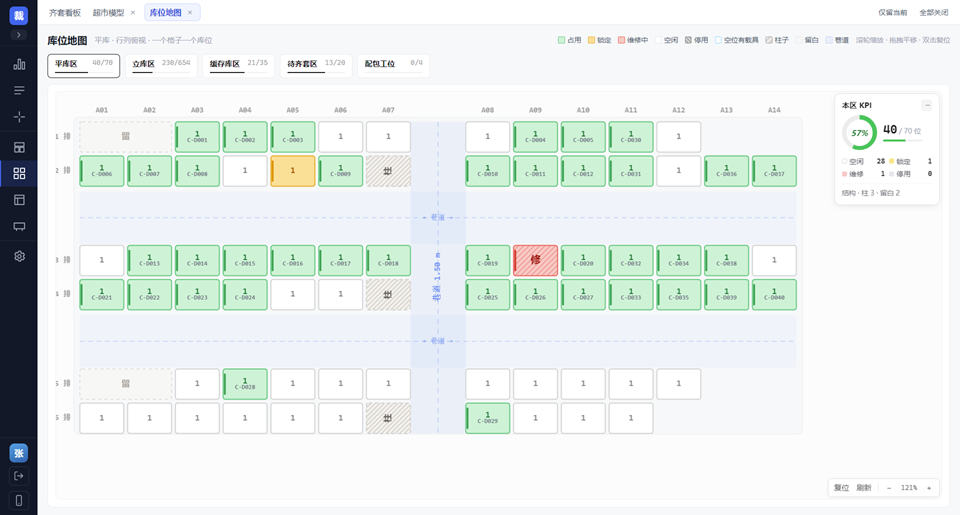
Task: Close the 超市模型 tab
Action: 133,12
